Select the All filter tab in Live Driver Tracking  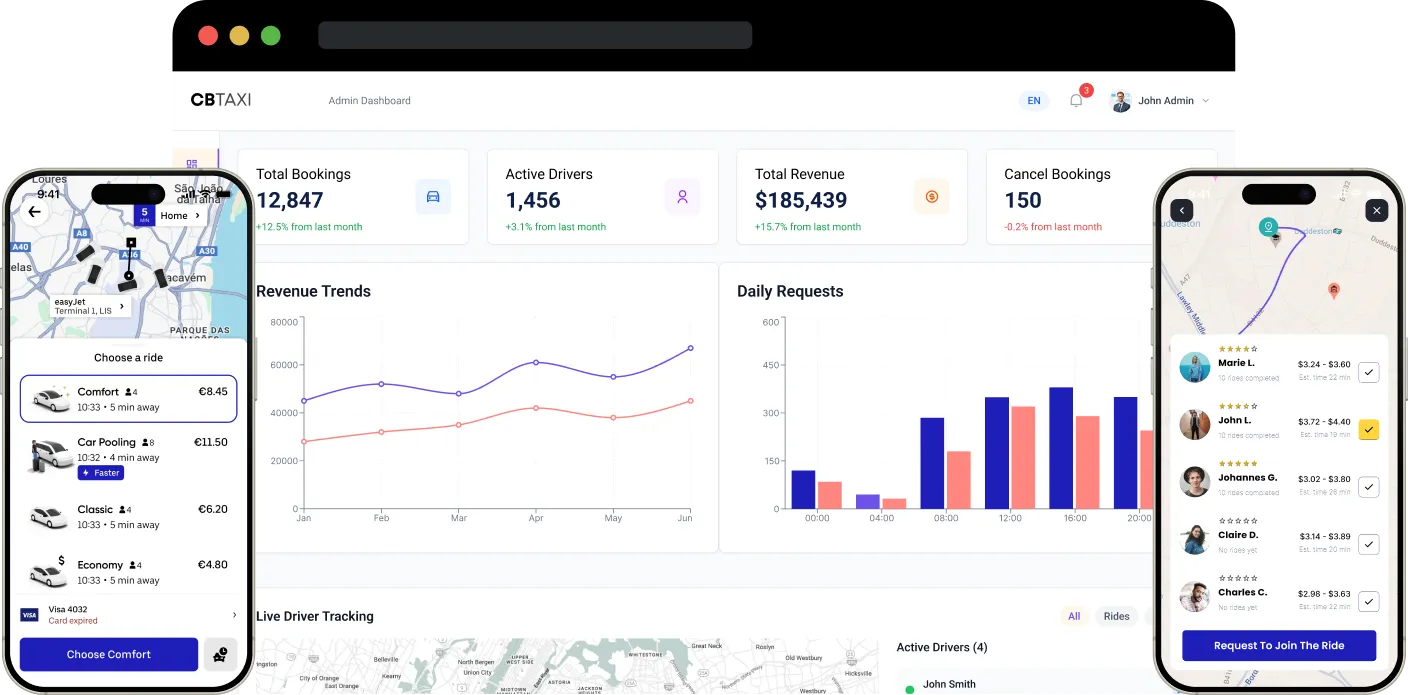click(x=1074, y=616)
